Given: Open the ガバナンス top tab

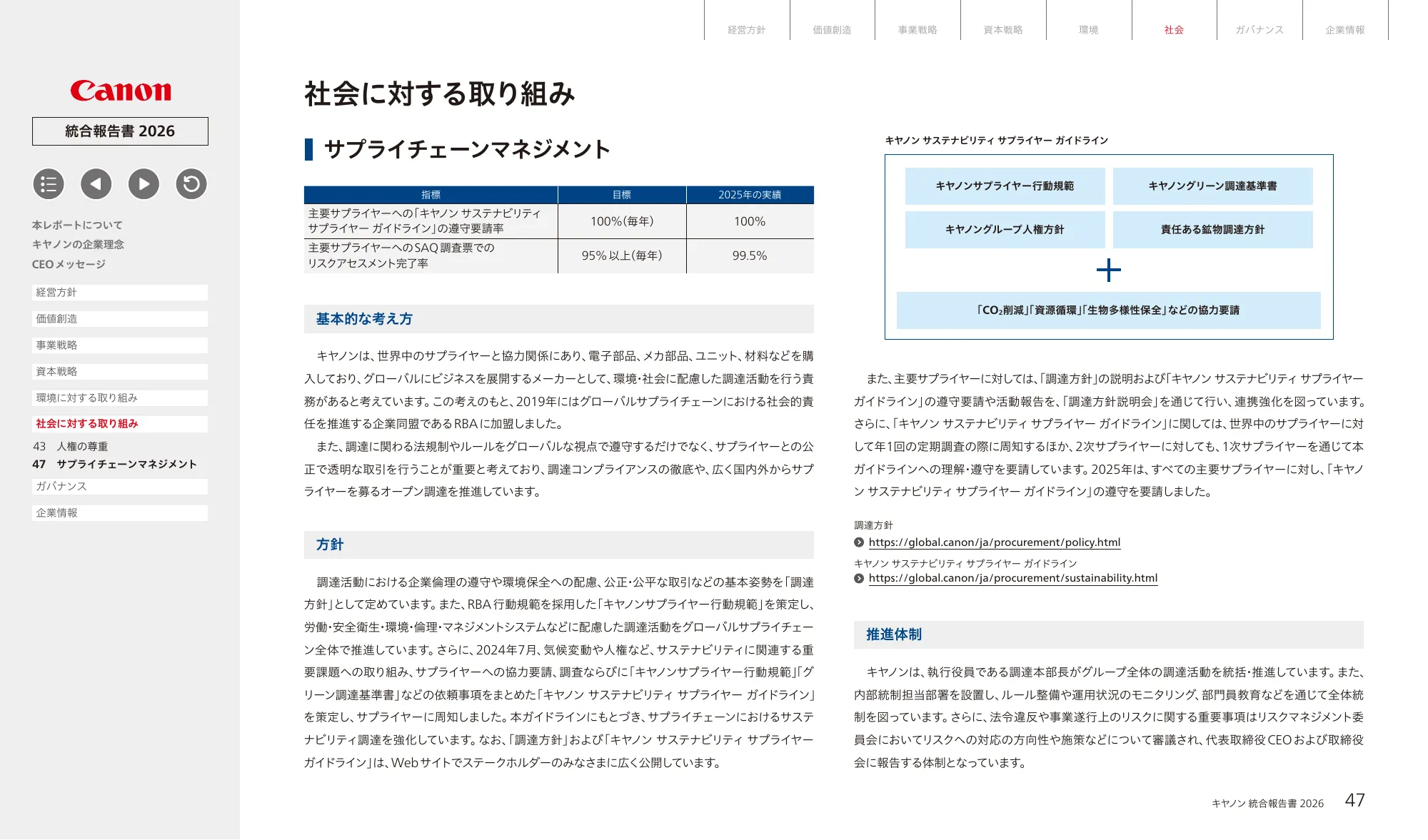Looking at the screenshot, I should point(1259,29).
